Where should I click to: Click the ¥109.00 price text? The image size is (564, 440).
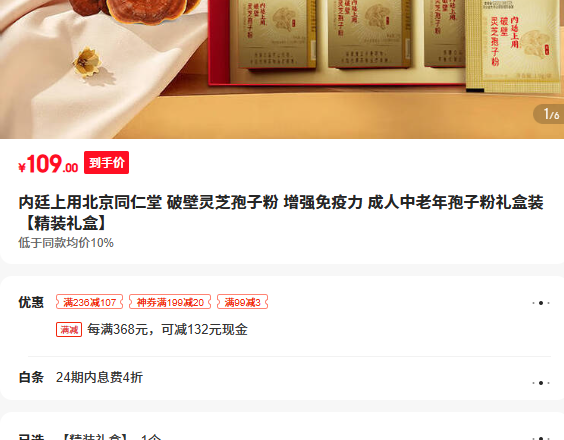click(x=48, y=164)
